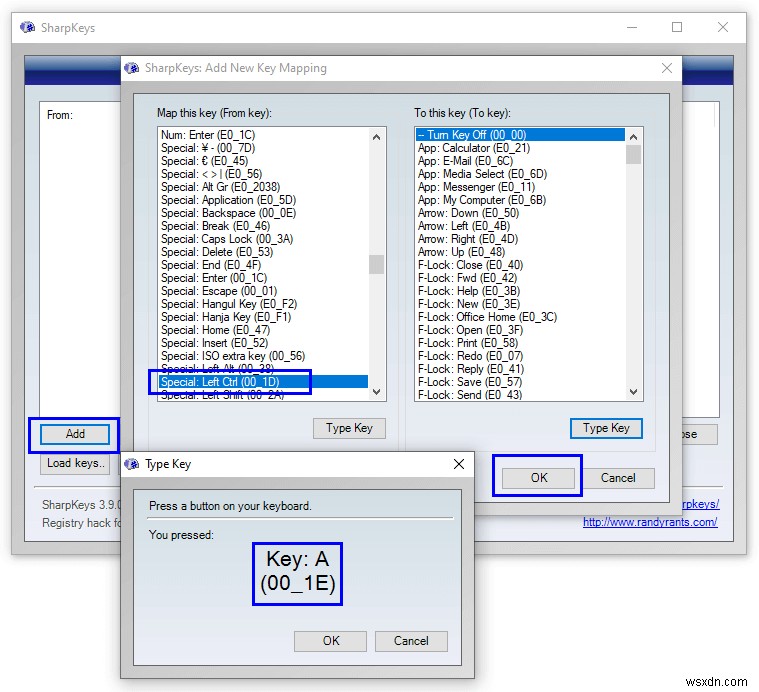Close the SharpKeys main window

click(x=723, y=27)
